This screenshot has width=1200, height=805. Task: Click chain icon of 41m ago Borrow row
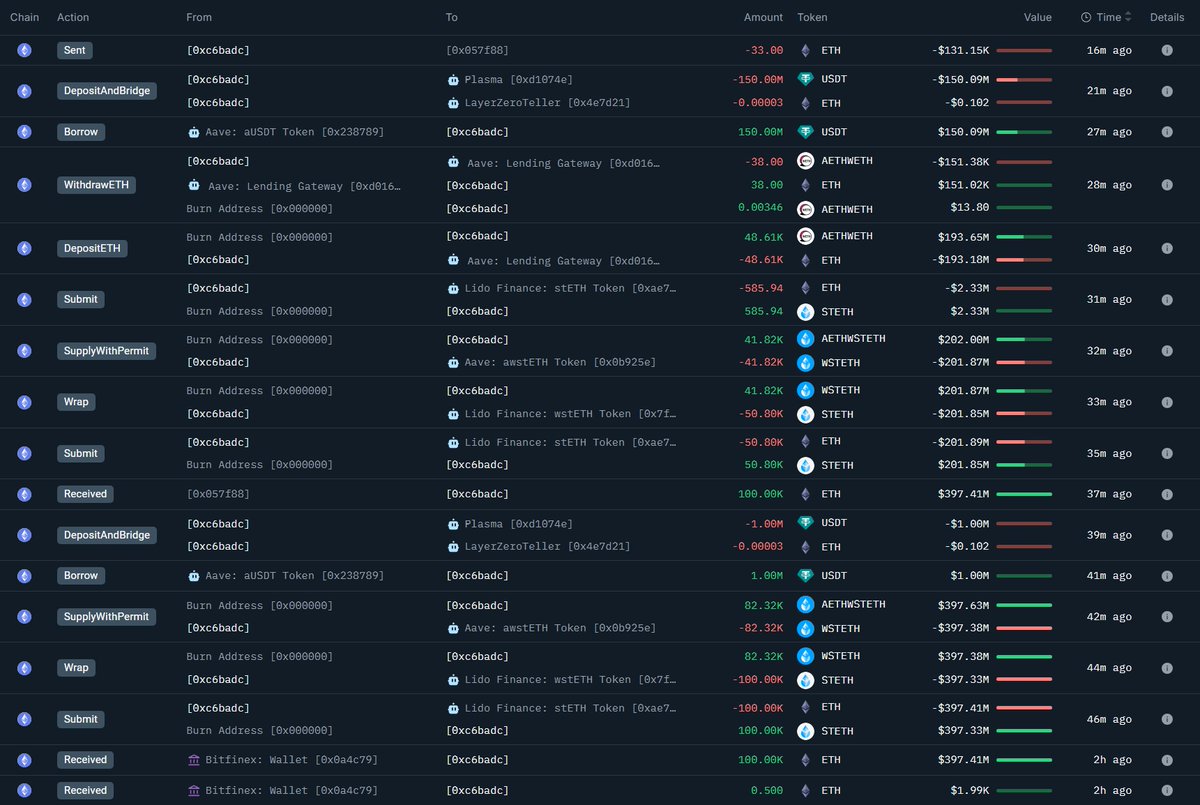tap(24, 576)
